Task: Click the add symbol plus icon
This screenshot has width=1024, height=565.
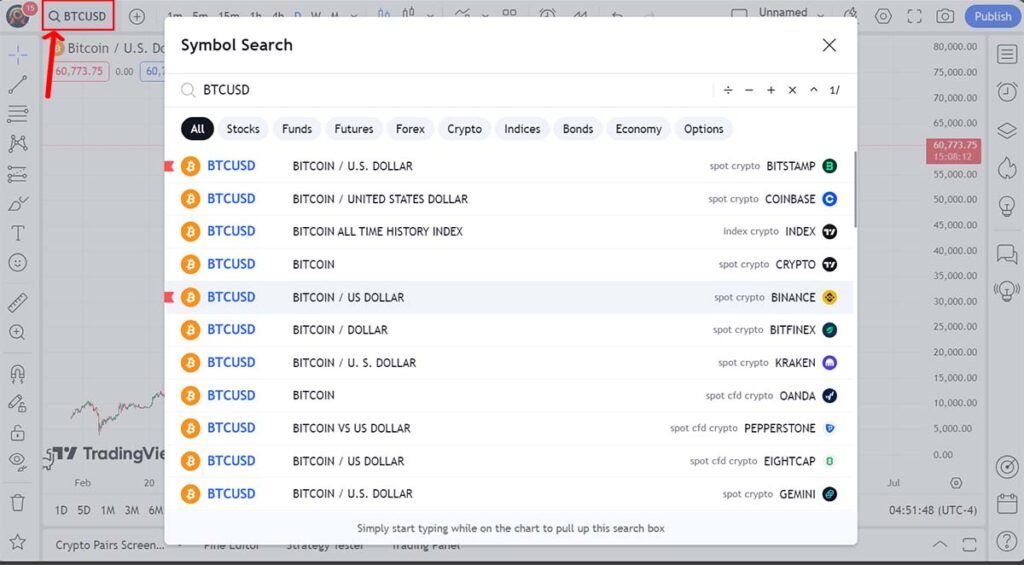Action: [x=137, y=16]
